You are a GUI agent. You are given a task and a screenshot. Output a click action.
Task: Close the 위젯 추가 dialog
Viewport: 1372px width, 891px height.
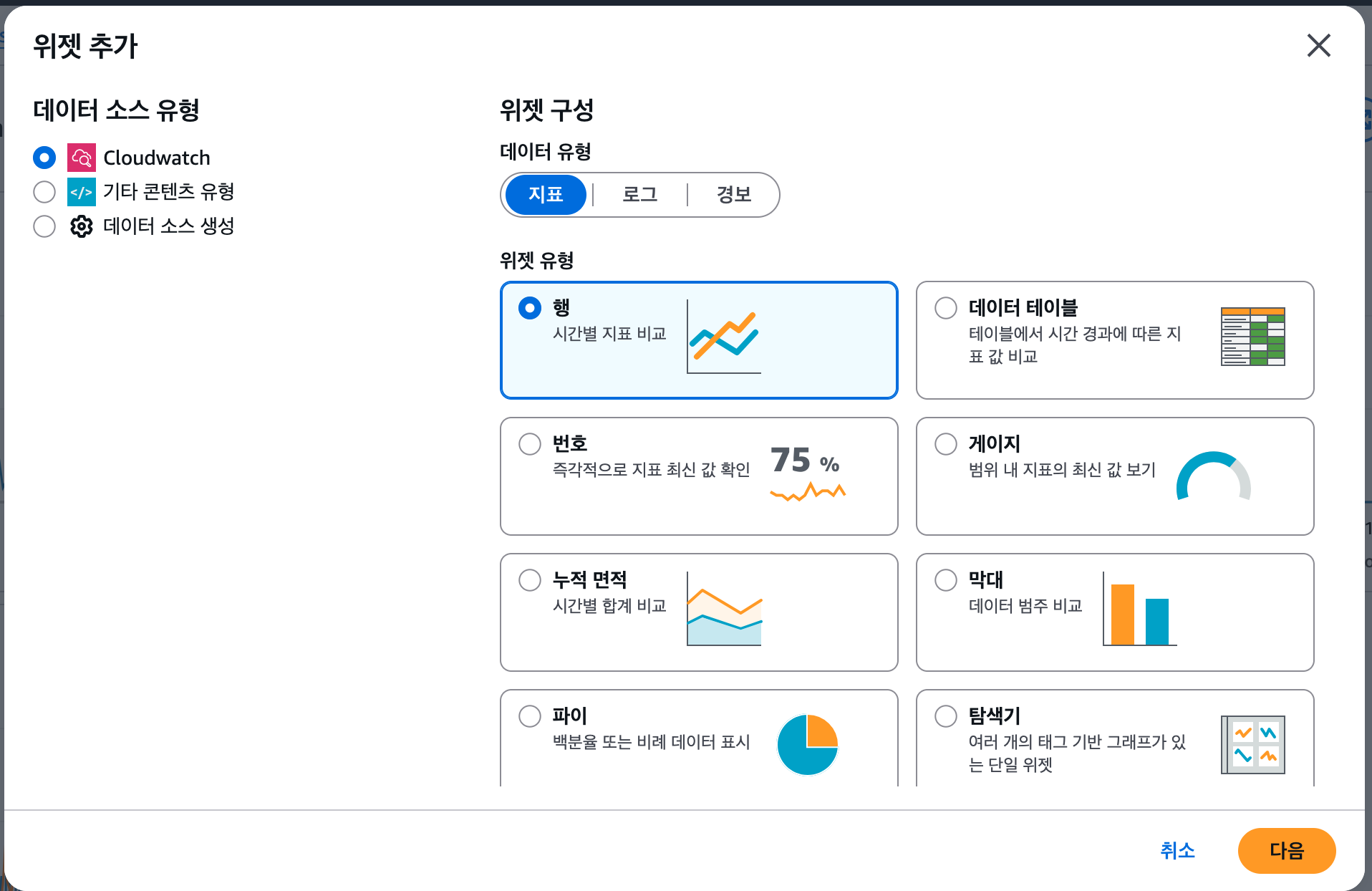click(x=1318, y=46)
